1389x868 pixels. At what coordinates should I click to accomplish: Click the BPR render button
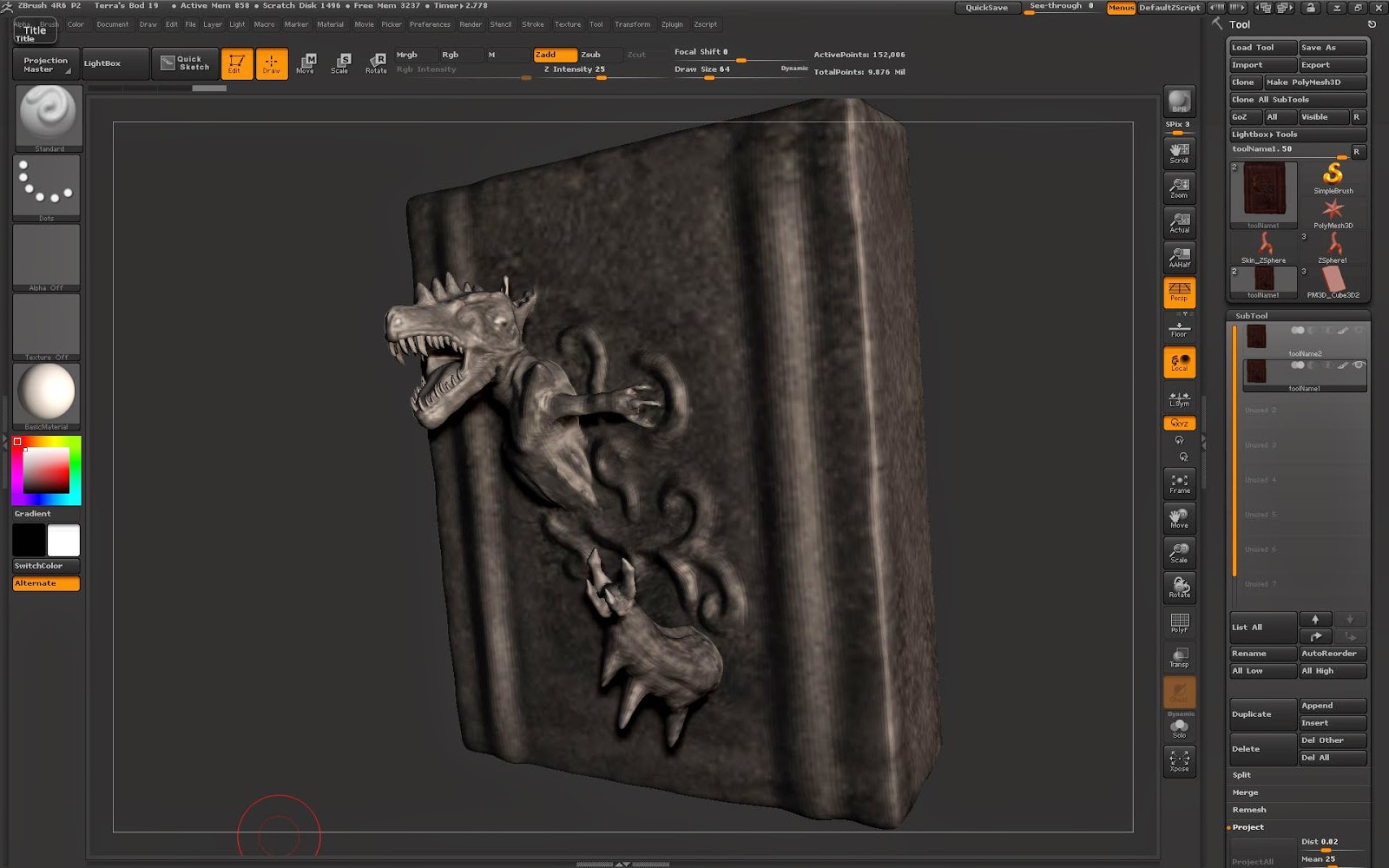(1179, 101)
